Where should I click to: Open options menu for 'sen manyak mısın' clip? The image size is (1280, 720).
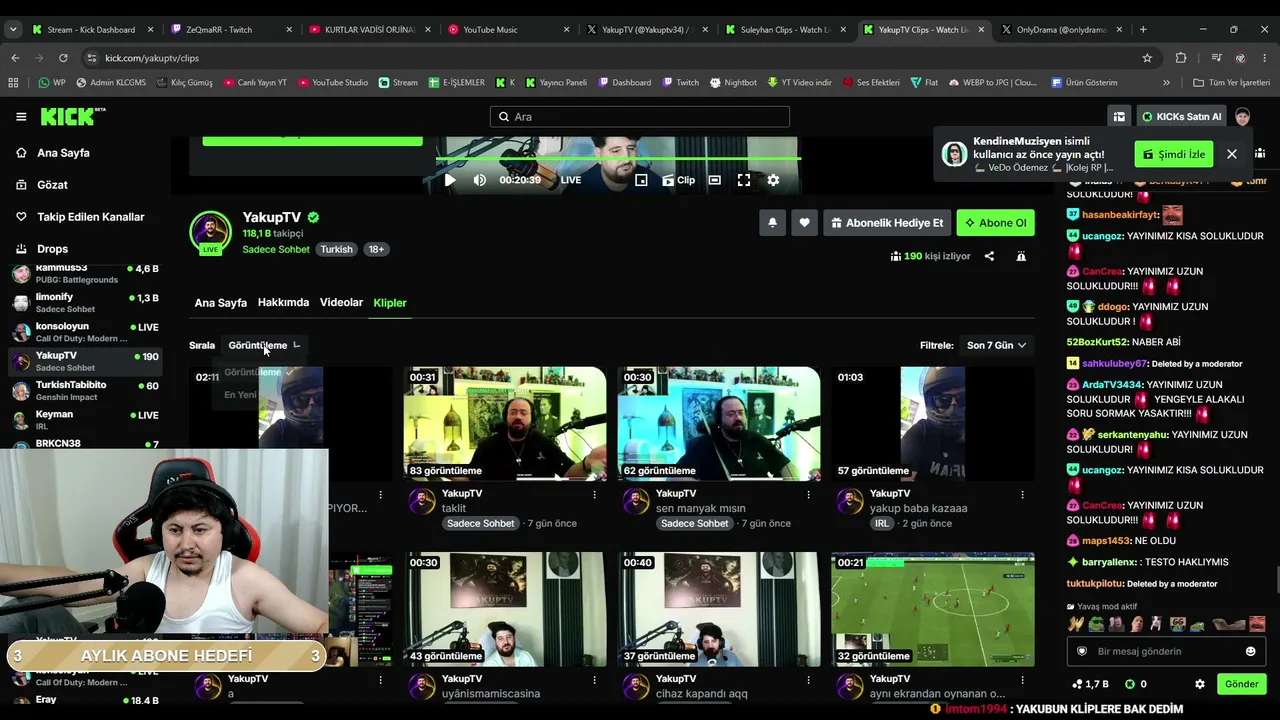(808, 494)
